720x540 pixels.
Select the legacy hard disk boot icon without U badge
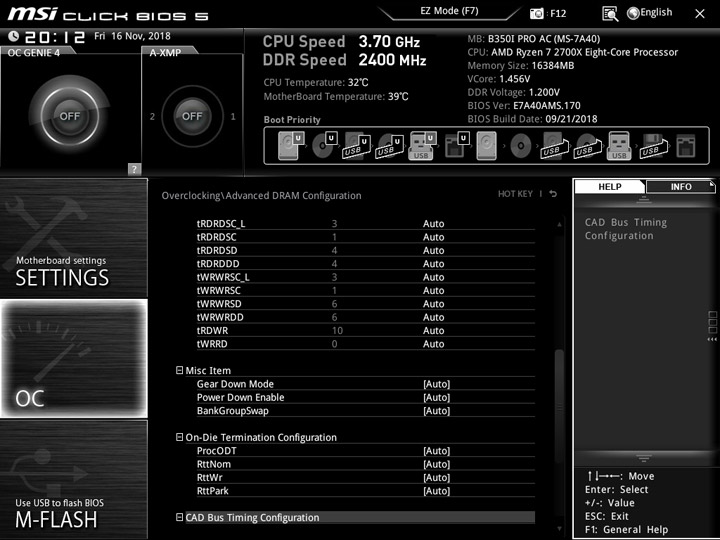click(x=486, y=146)
